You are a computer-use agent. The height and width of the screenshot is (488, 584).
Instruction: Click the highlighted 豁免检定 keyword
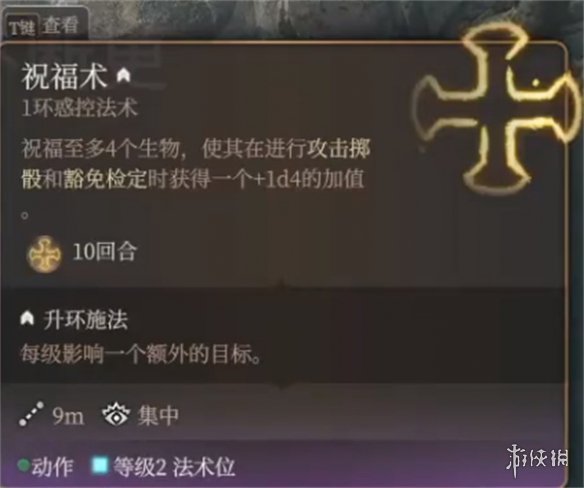105,180
